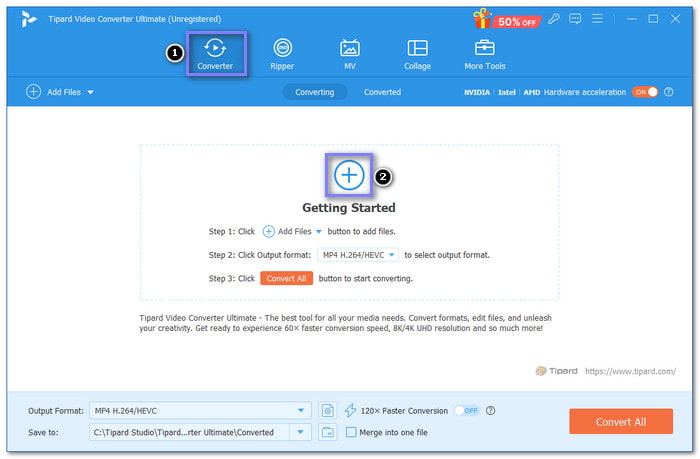This screenshot has height=459, width=700.
Task: Expand Add Files arrow in Step 1
Action: click(319, 232)
